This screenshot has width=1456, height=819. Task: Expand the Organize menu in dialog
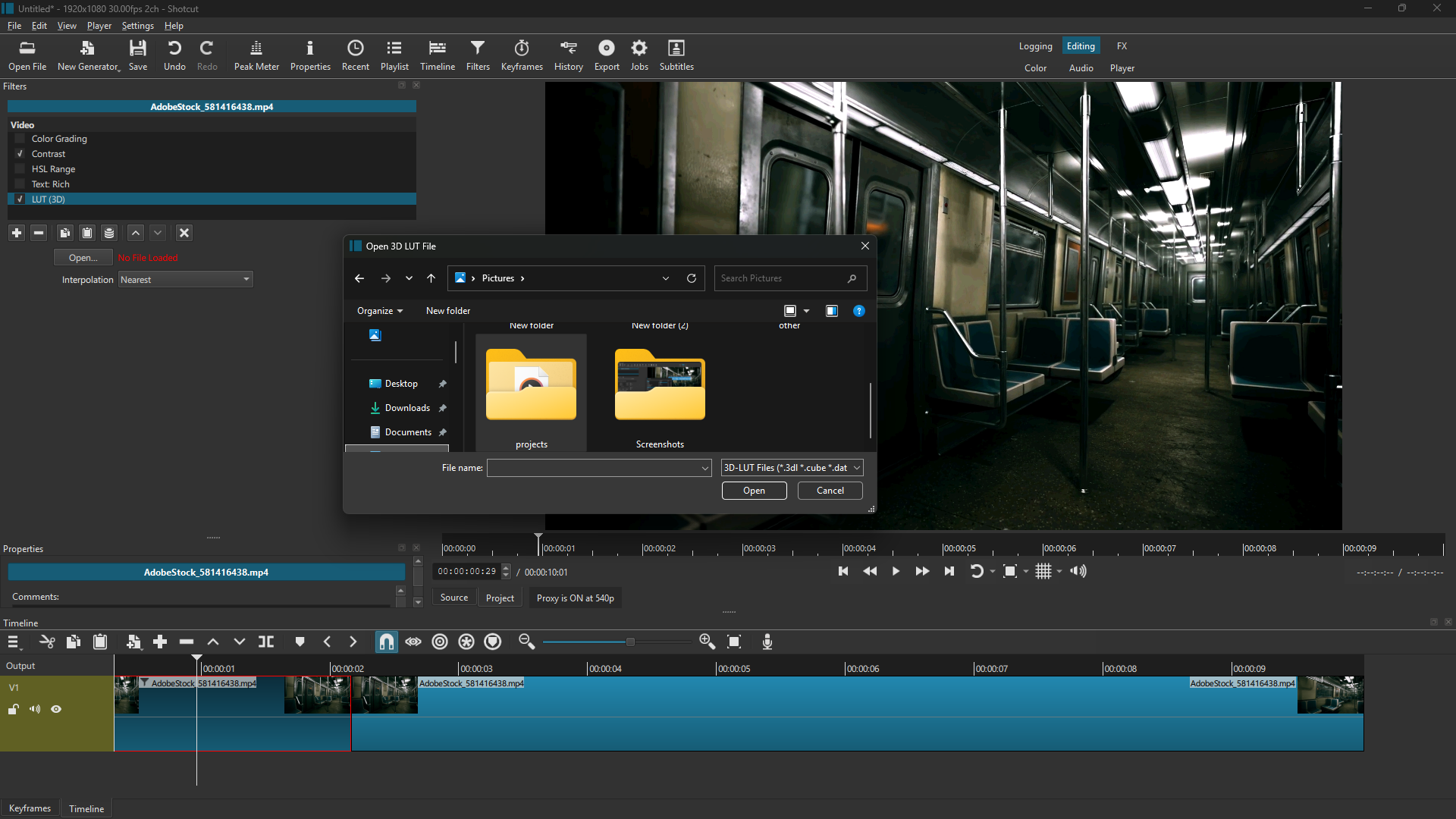tap(379, 311)
